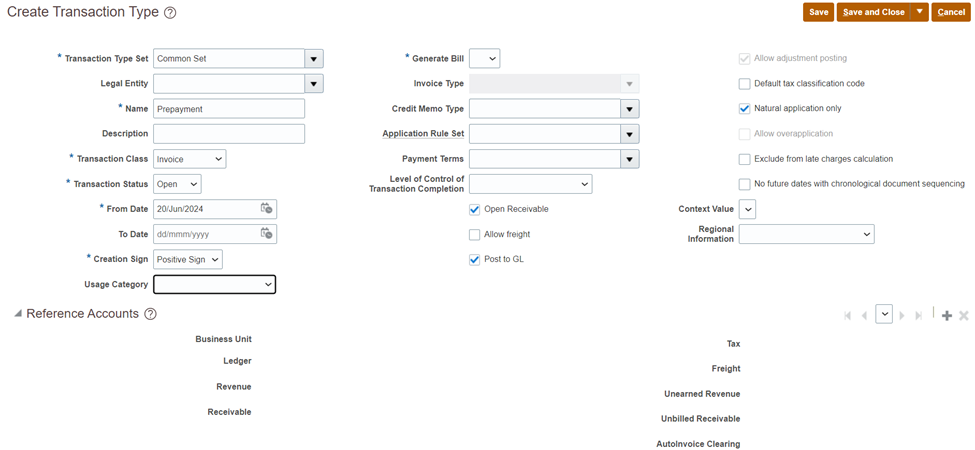
Task: Click Credit Memo Type text field
Action: tap(545, 109)
